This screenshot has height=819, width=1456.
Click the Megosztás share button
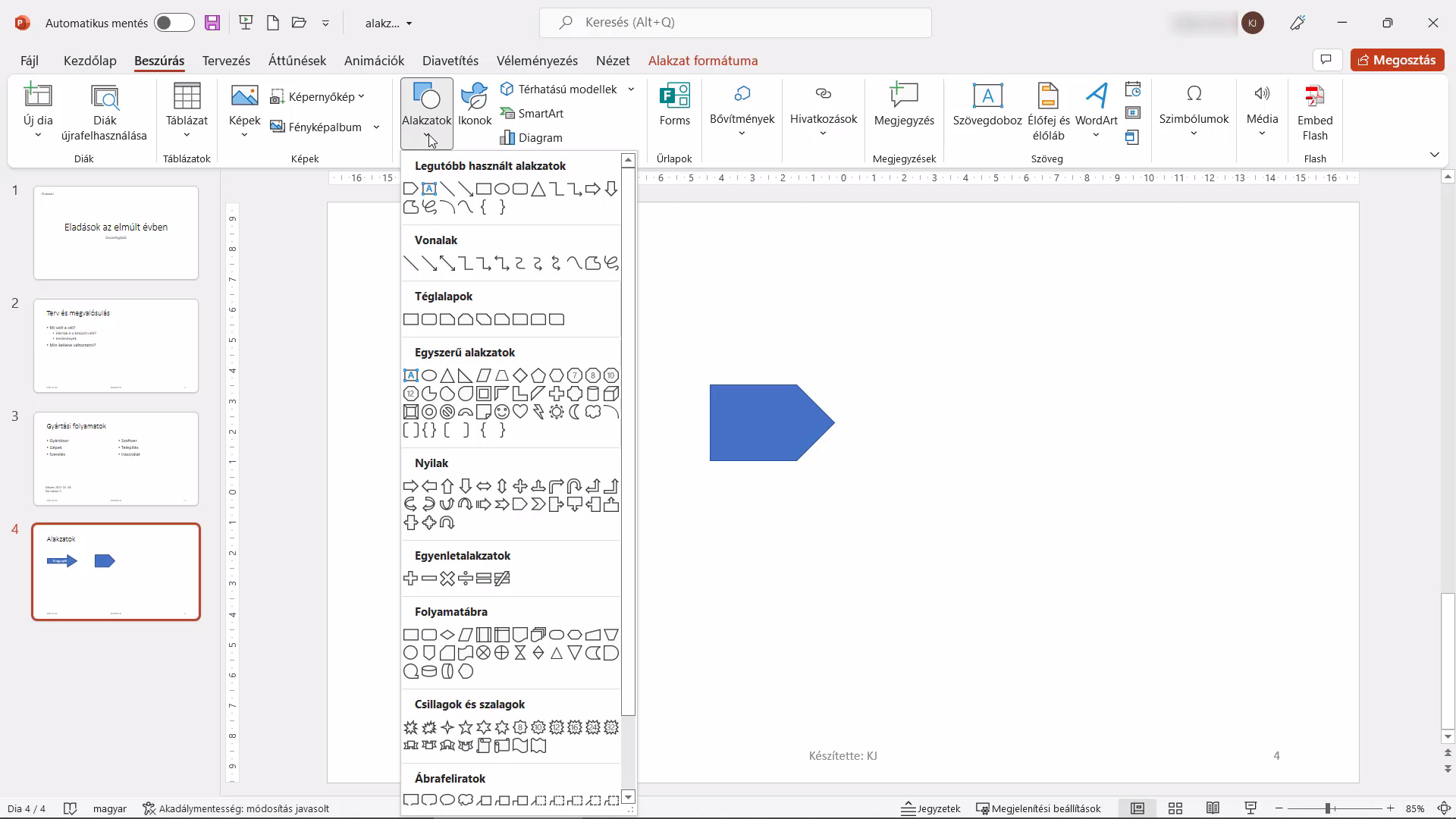point(1397,60)
